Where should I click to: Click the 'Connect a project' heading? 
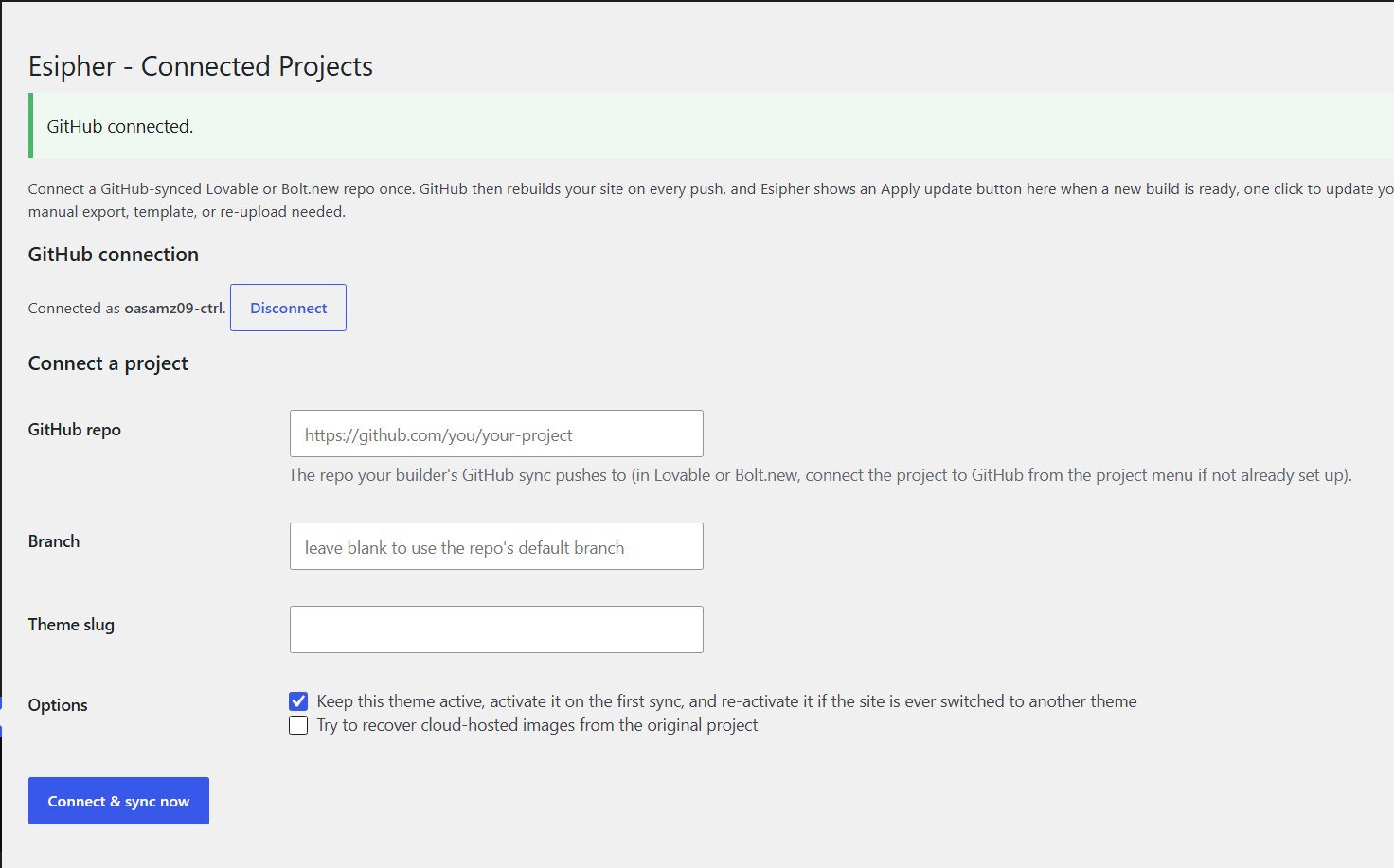(x=108, y=363)
